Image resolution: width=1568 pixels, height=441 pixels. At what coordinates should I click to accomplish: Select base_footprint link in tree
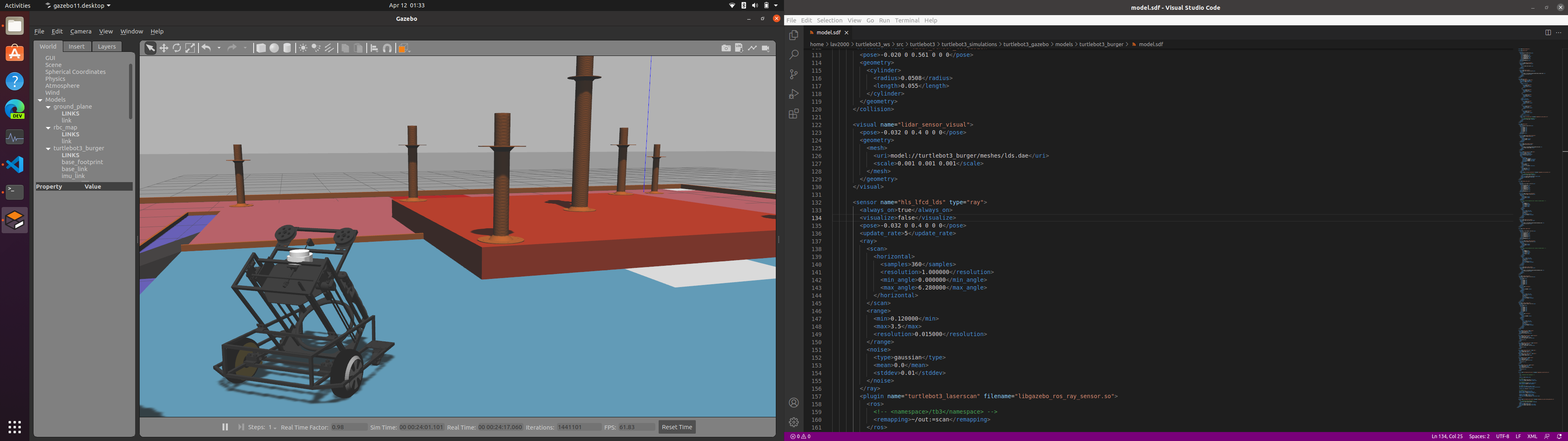tap(82, 162)
